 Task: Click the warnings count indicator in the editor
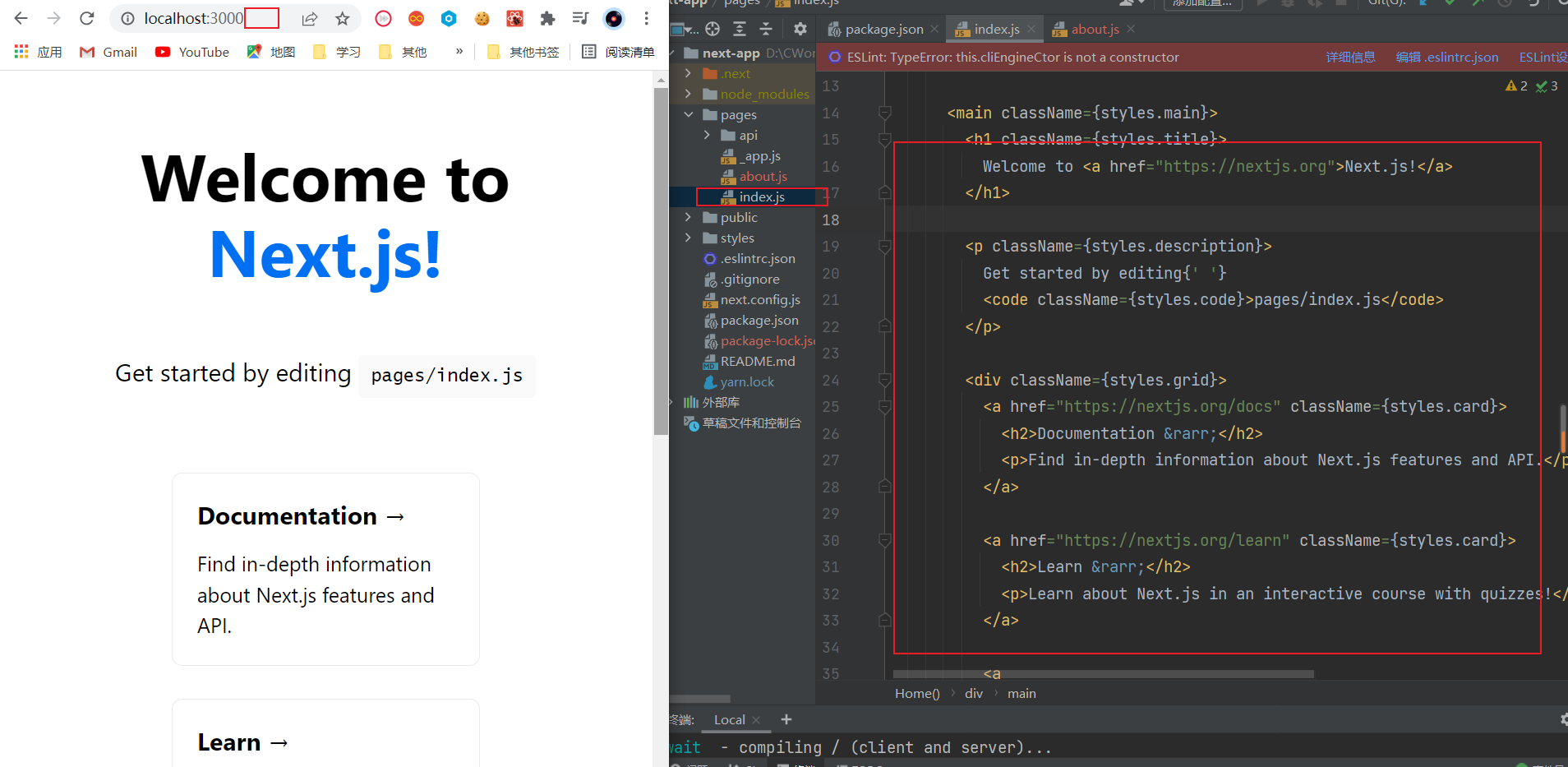pyautogui.click(x=1515, y=85)
